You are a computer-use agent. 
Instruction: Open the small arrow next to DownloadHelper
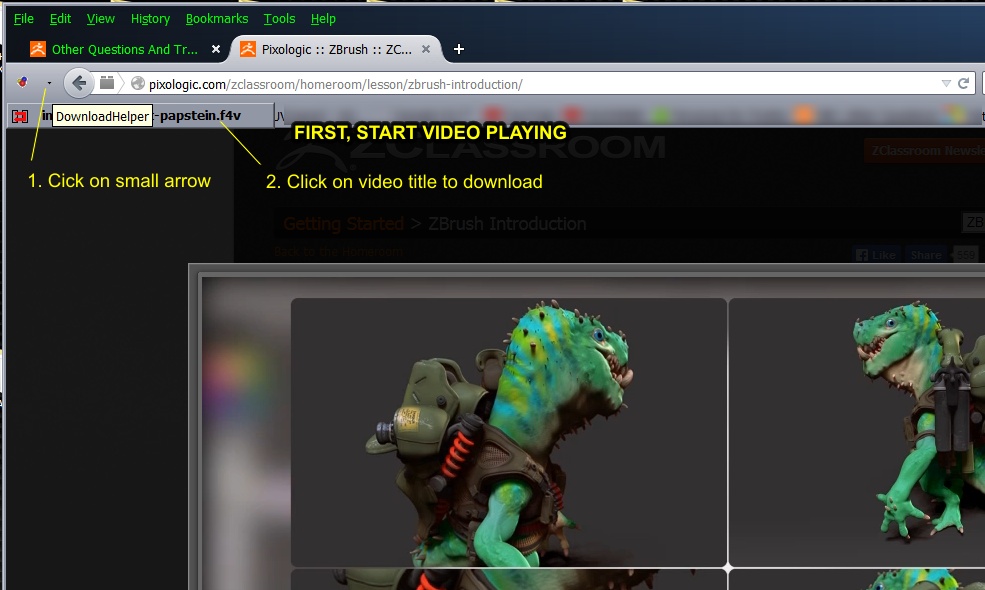[49, 83]
